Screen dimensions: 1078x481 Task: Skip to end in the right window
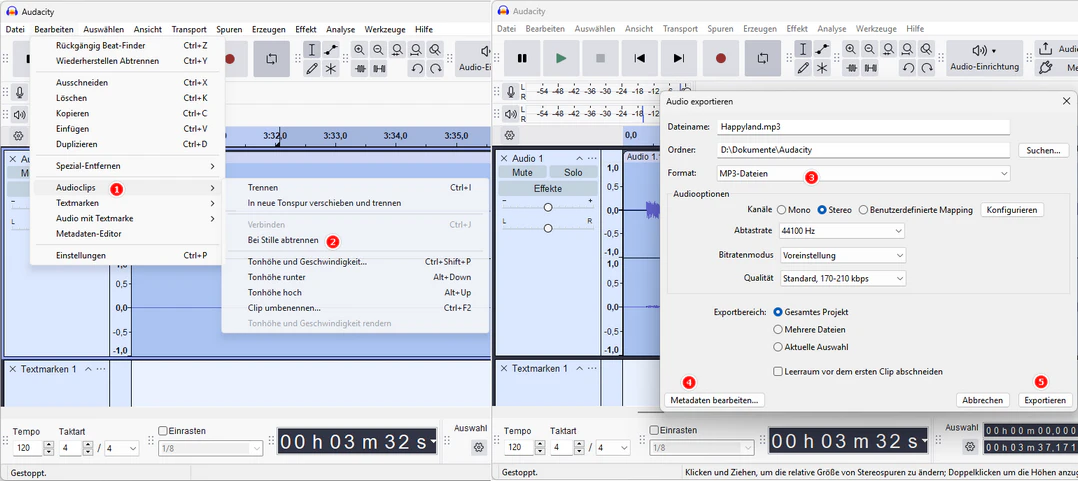(679, 58)
